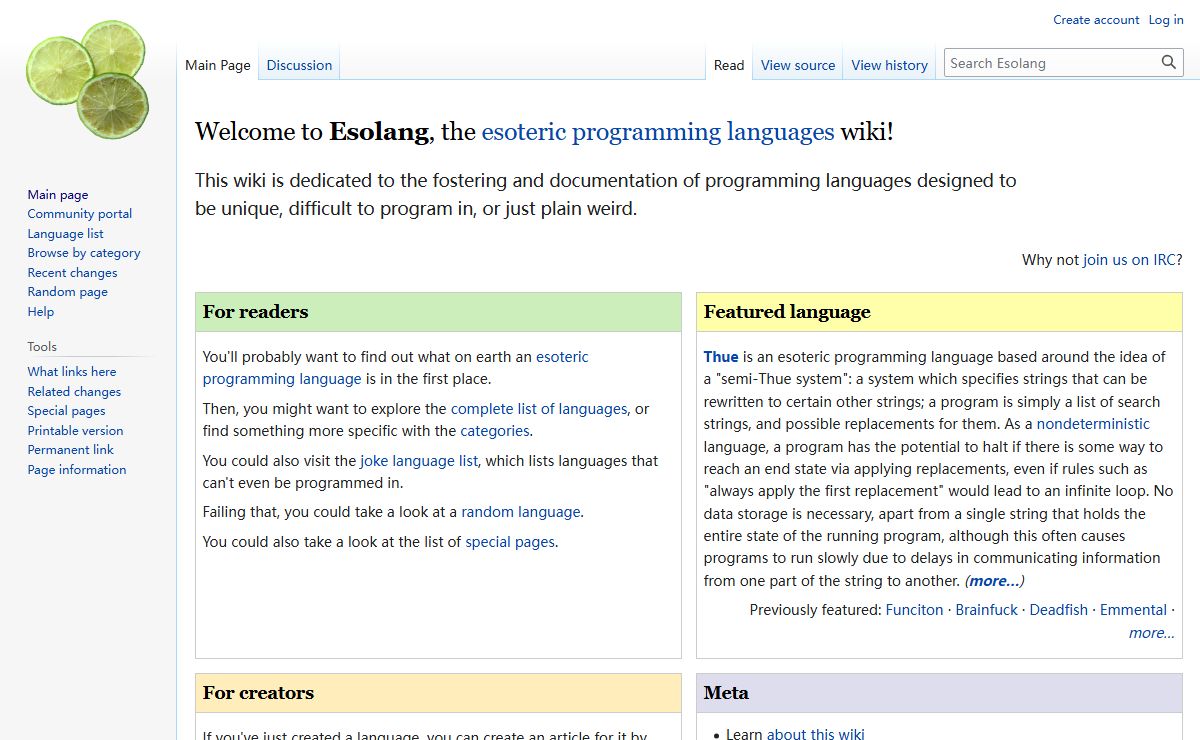Open What links here tool

coord(72,372)
